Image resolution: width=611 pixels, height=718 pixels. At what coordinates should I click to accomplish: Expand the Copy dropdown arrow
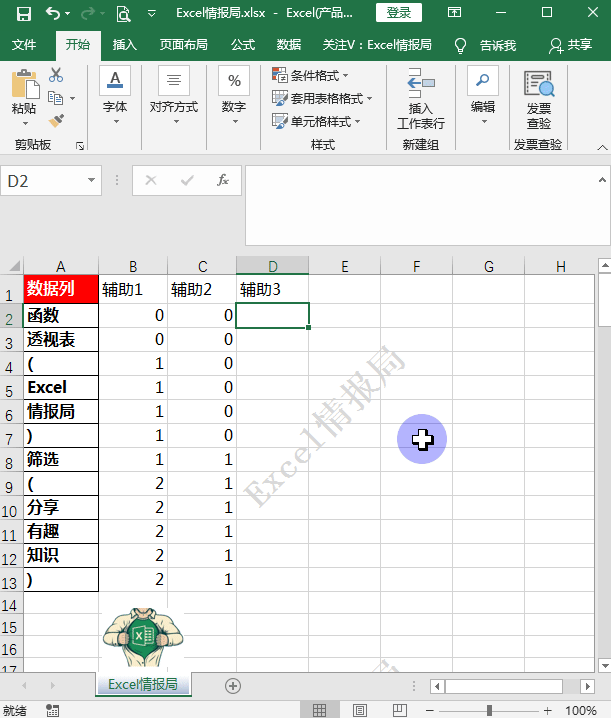(x=72, y=98)
